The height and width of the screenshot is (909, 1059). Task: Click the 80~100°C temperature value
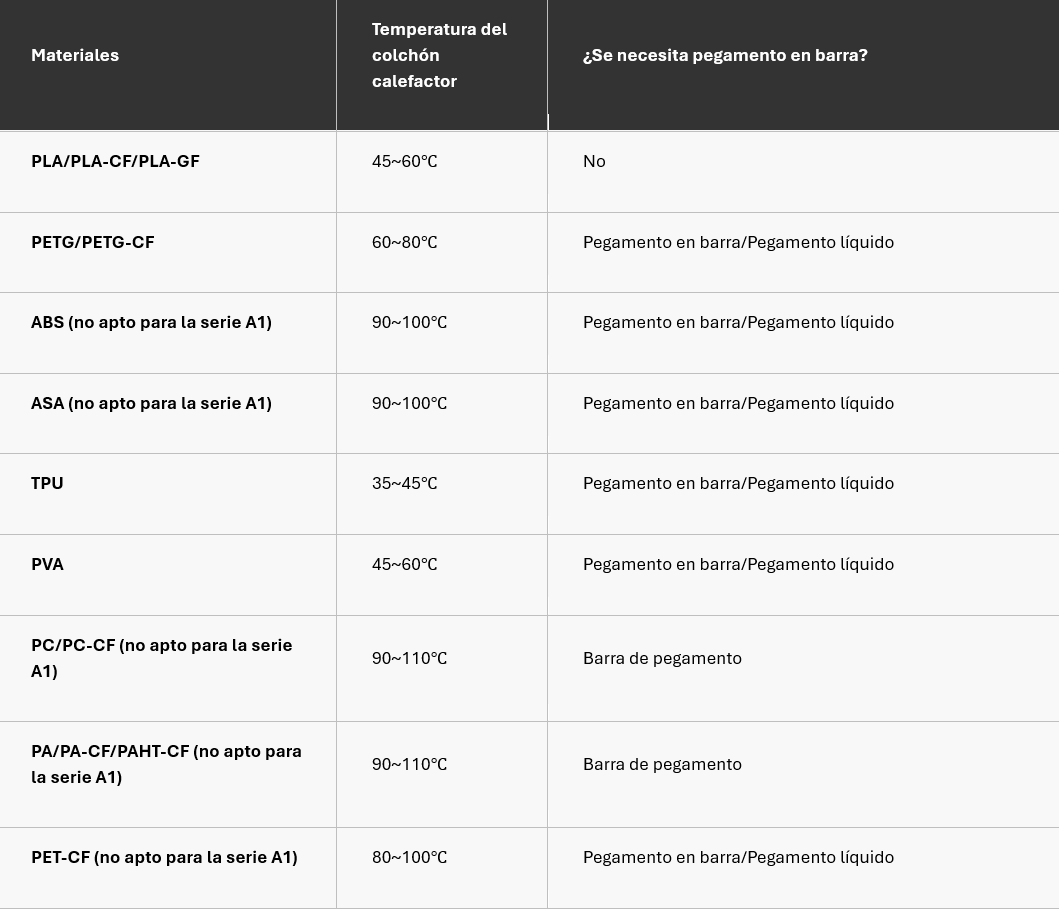(x=409, y=857)
